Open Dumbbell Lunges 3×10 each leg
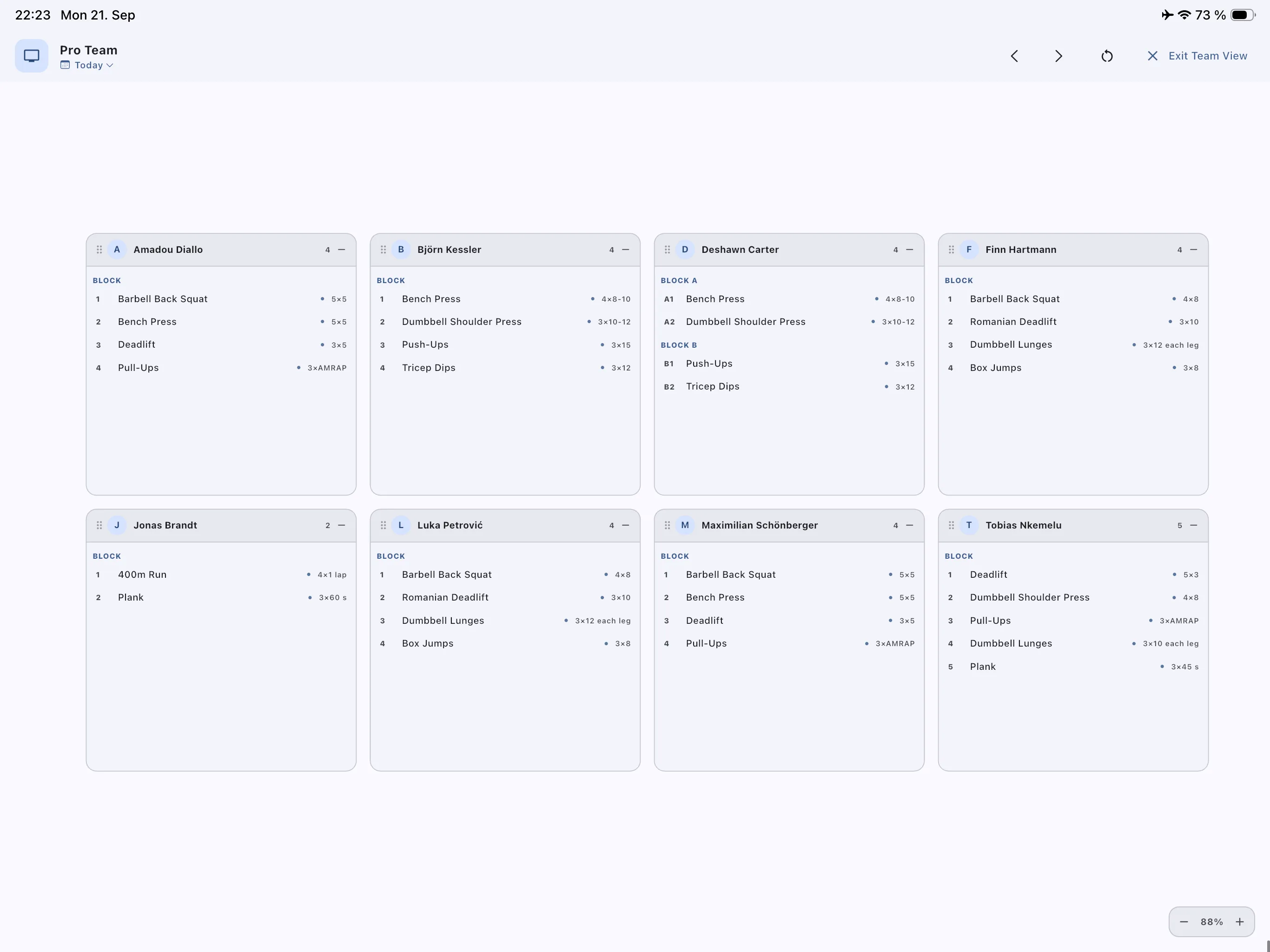Image resolution: width=1270 pixels, height=952 pixels. [x=1073, y=644]
